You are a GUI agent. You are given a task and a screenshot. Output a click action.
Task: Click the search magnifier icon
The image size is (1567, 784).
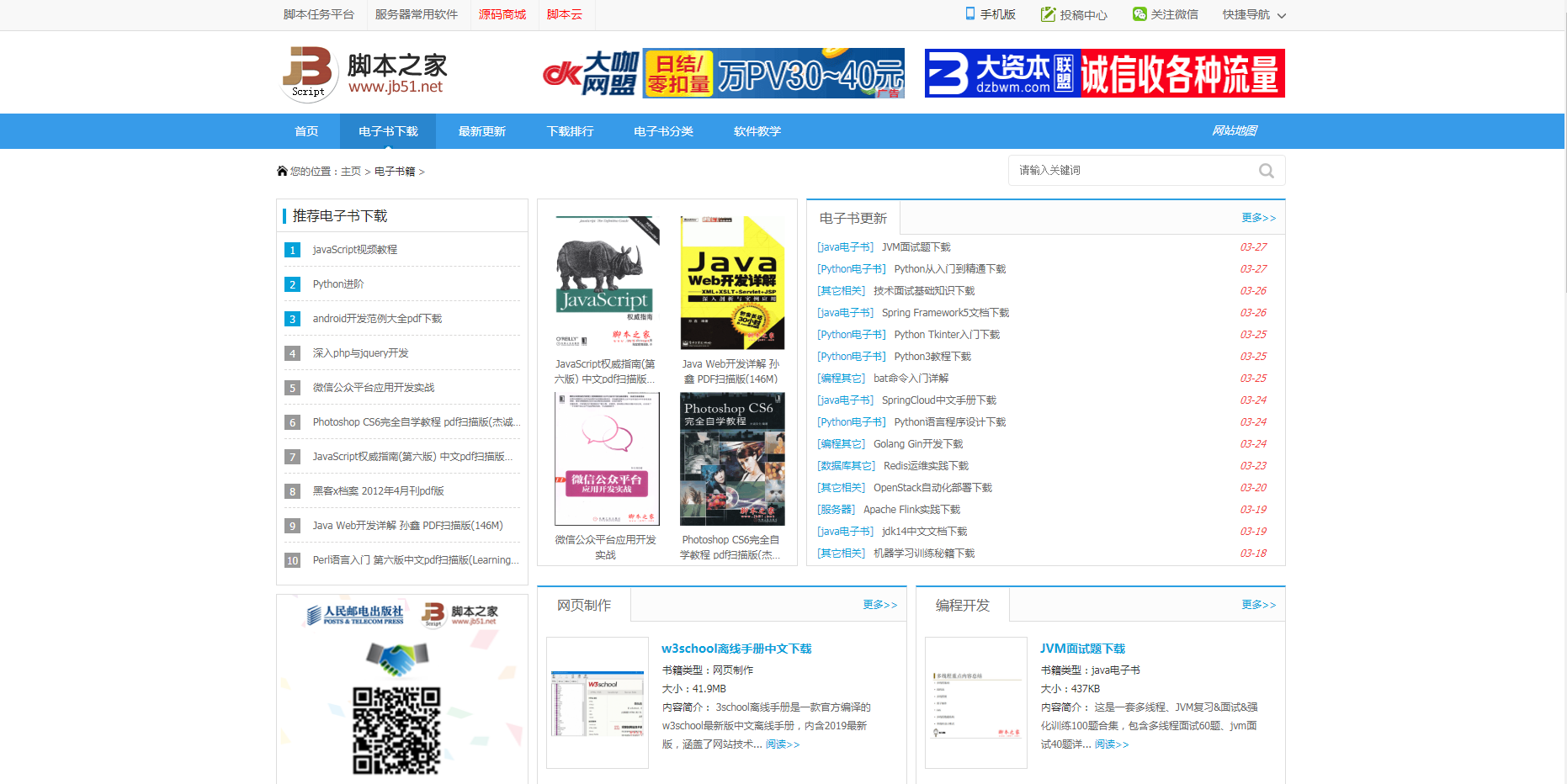(x=1266, y=171)
